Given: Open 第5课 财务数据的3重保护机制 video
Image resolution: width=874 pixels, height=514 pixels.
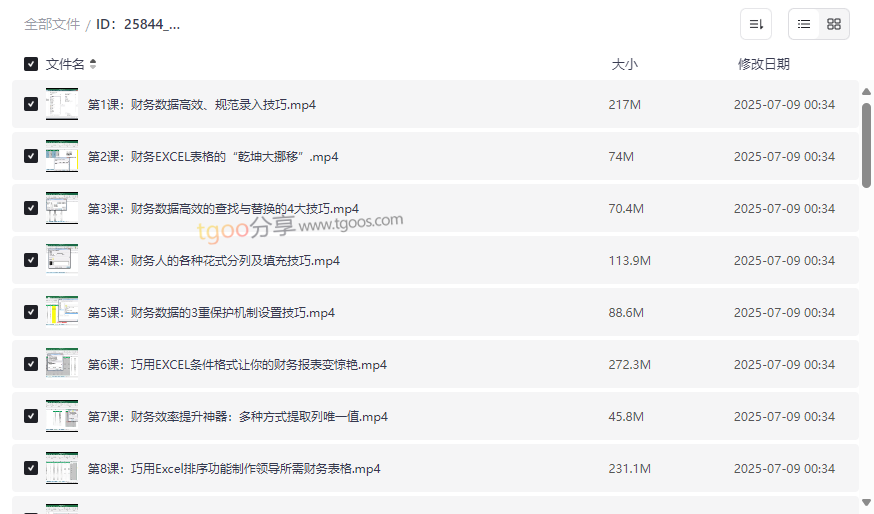Looking at the screenshot, I should click(211, 313).
